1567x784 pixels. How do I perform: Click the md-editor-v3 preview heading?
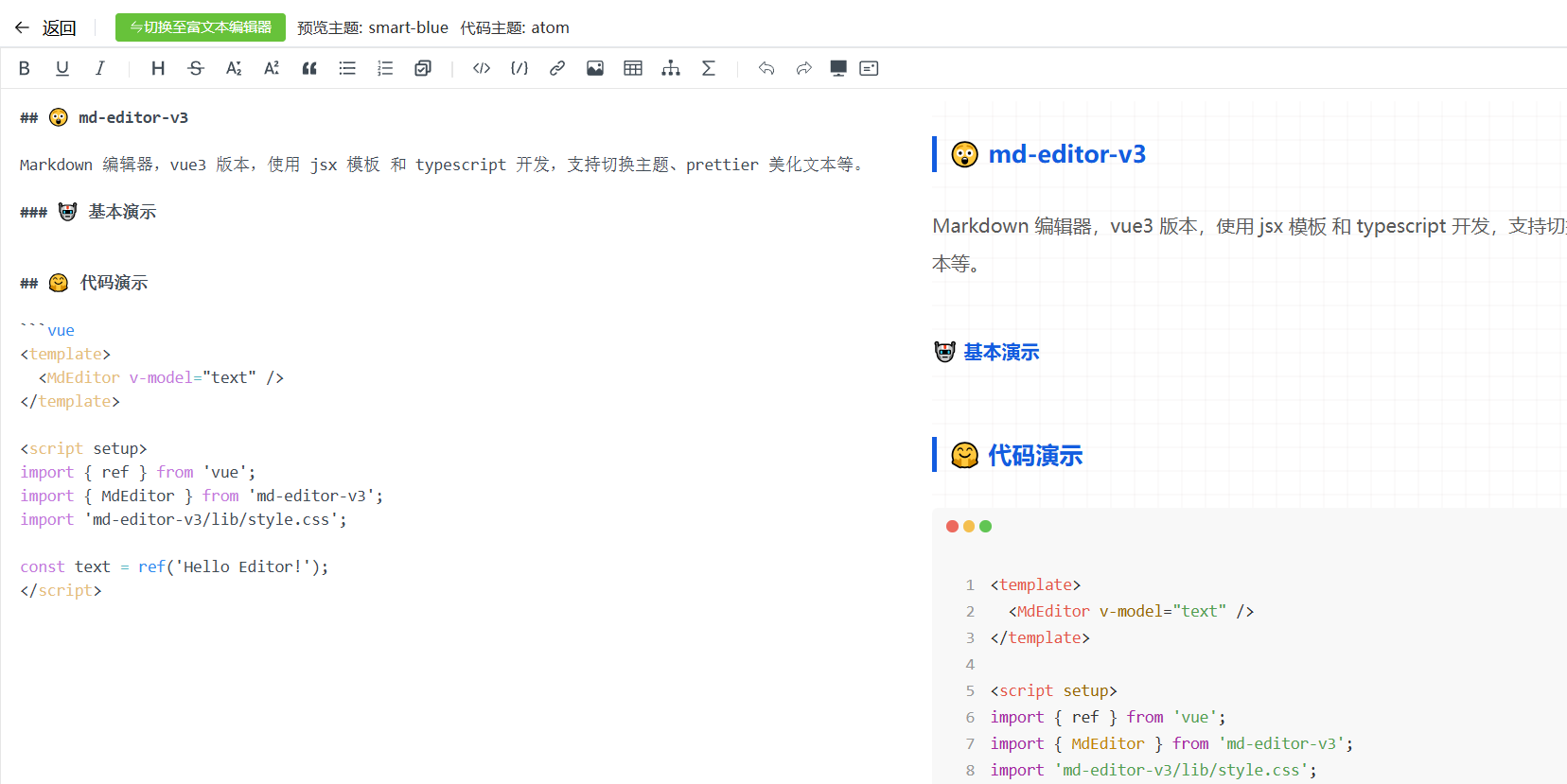point(1066,154)
